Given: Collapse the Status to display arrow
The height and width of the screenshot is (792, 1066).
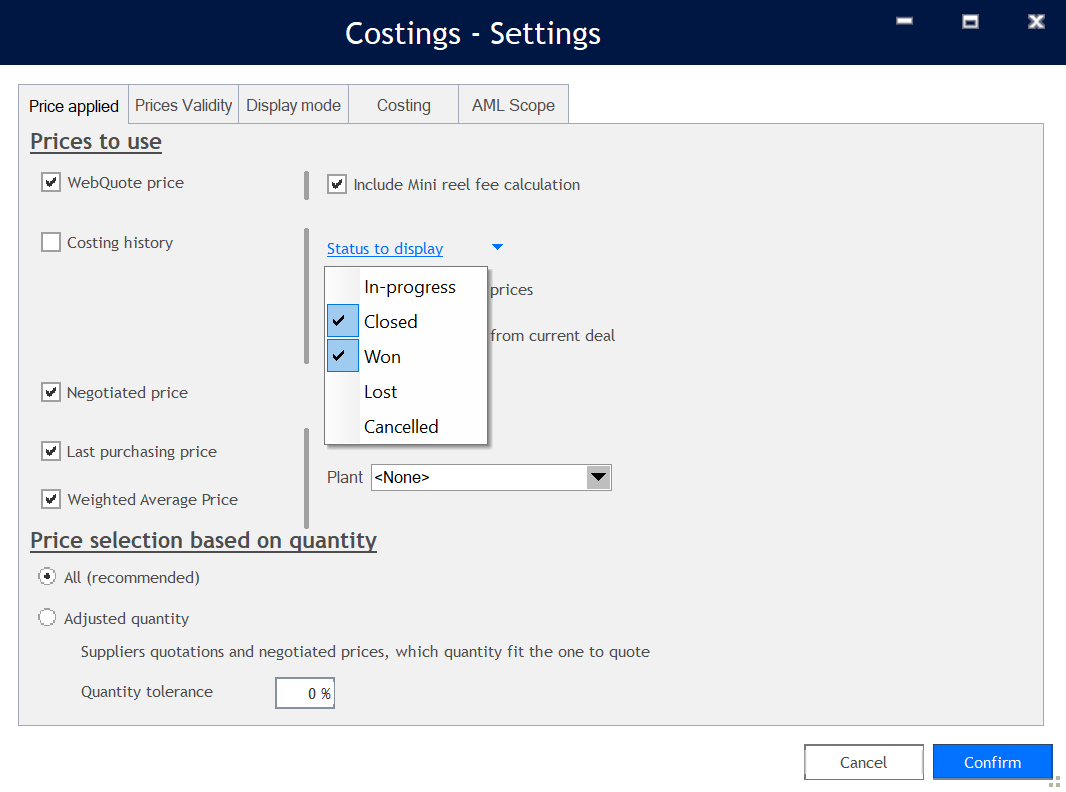Looking at the screenshot, I should (x=497, y=248).
